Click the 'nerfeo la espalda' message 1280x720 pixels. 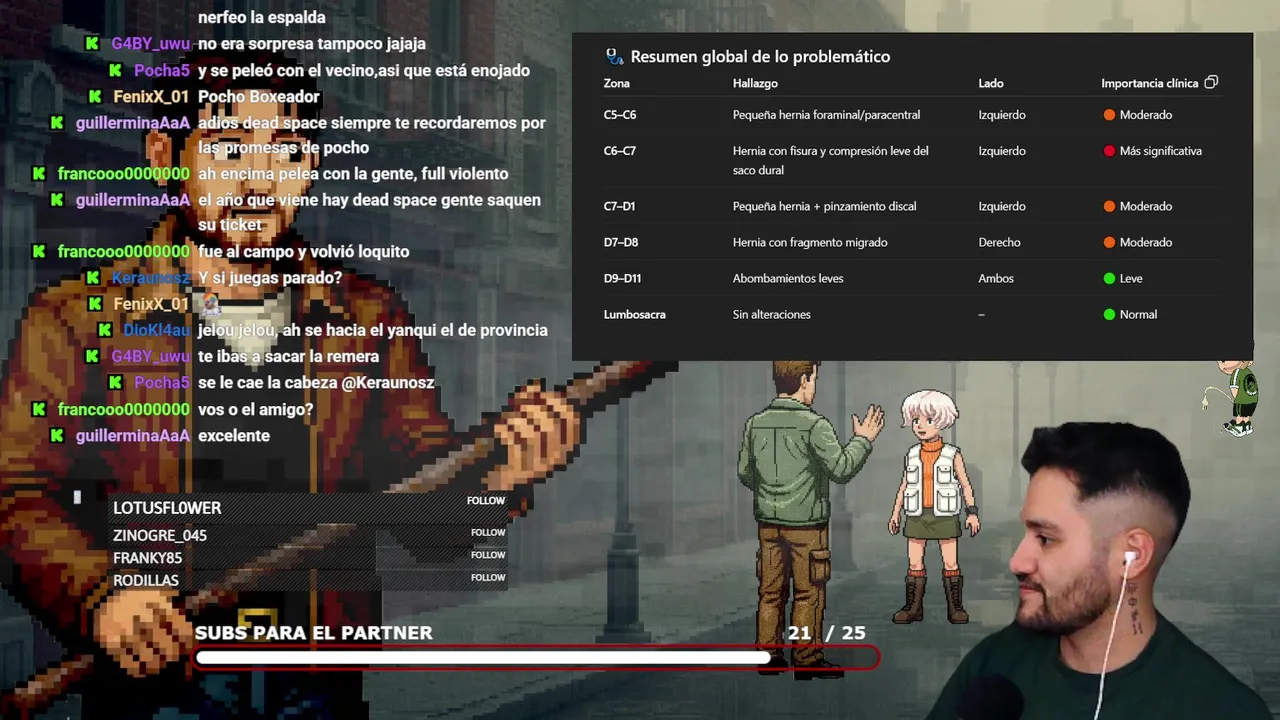tap(262, 17)
